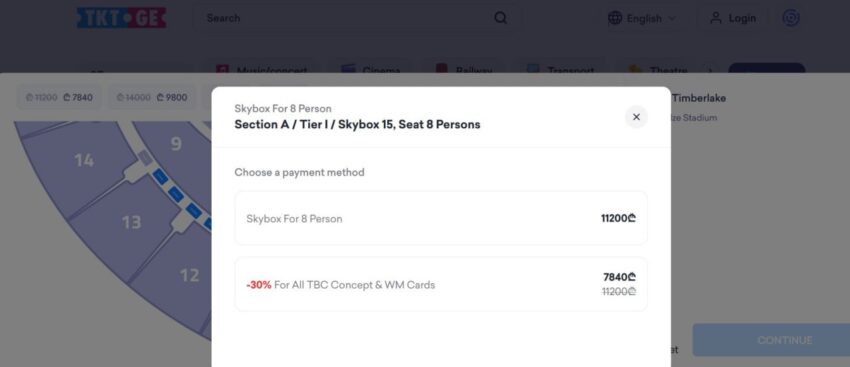Select stadium section 12 on map
The width and height of the screenshot is (850, 367).
(189, 275)
